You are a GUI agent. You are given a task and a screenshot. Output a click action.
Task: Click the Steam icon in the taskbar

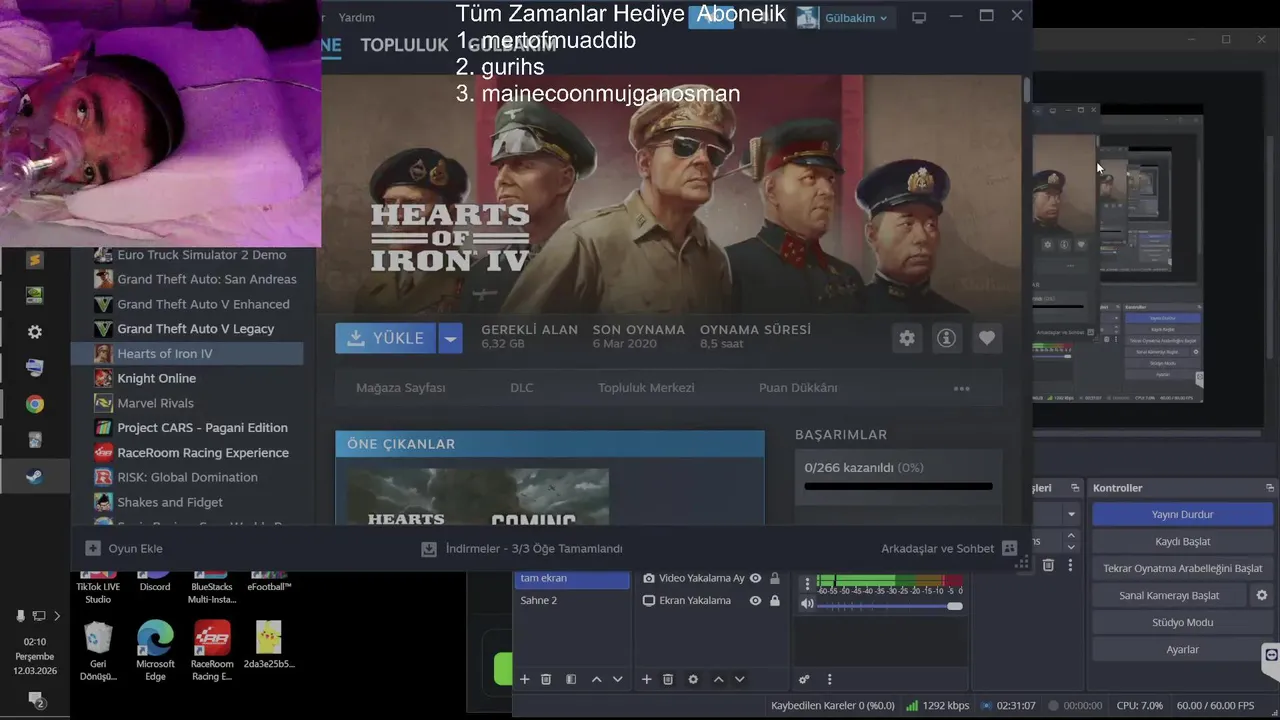(35, 477)
